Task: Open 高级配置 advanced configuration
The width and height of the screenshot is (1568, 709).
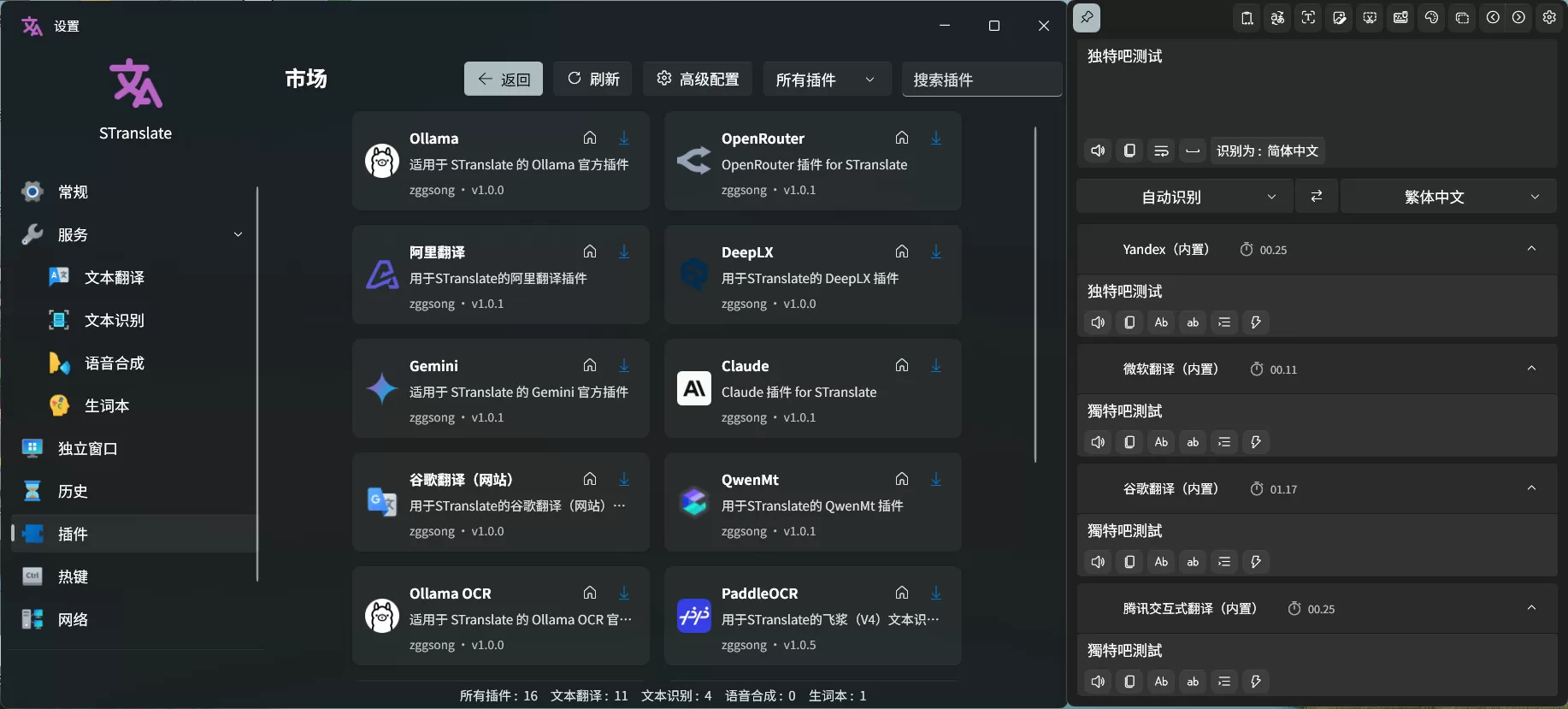Action: coord(698,79)
